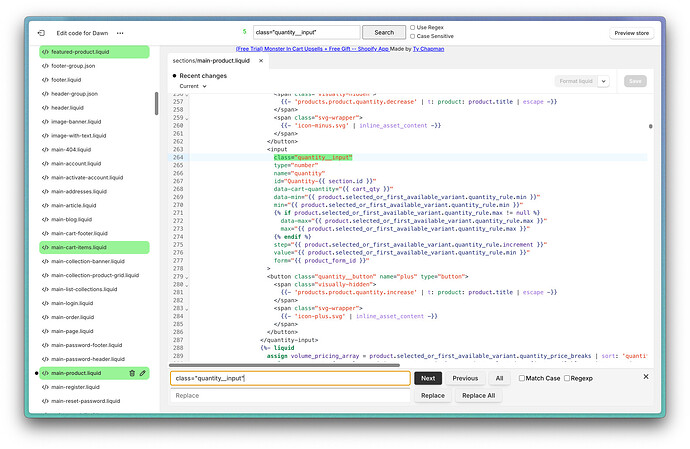Collapse code fold at line 279
This screenshot has height=449, width=690.
[187, 277]
